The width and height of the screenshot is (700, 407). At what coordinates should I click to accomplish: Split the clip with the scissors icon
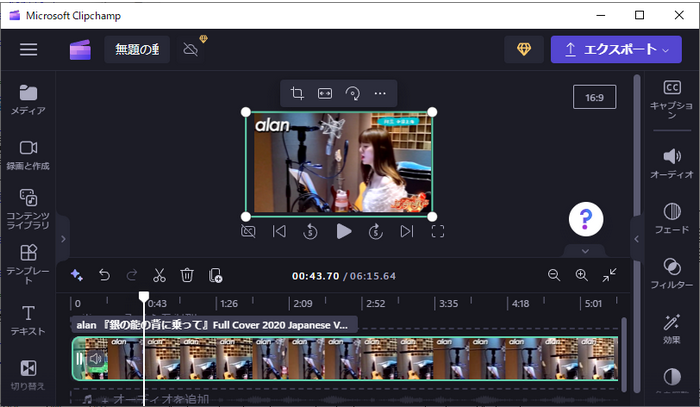point(159,275)
